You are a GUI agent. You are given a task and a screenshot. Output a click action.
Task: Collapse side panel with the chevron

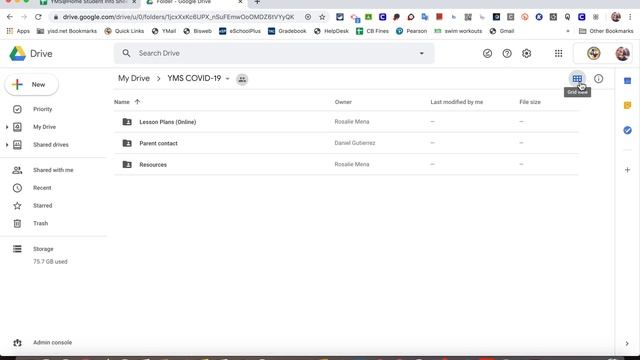[x=627, y=344]
